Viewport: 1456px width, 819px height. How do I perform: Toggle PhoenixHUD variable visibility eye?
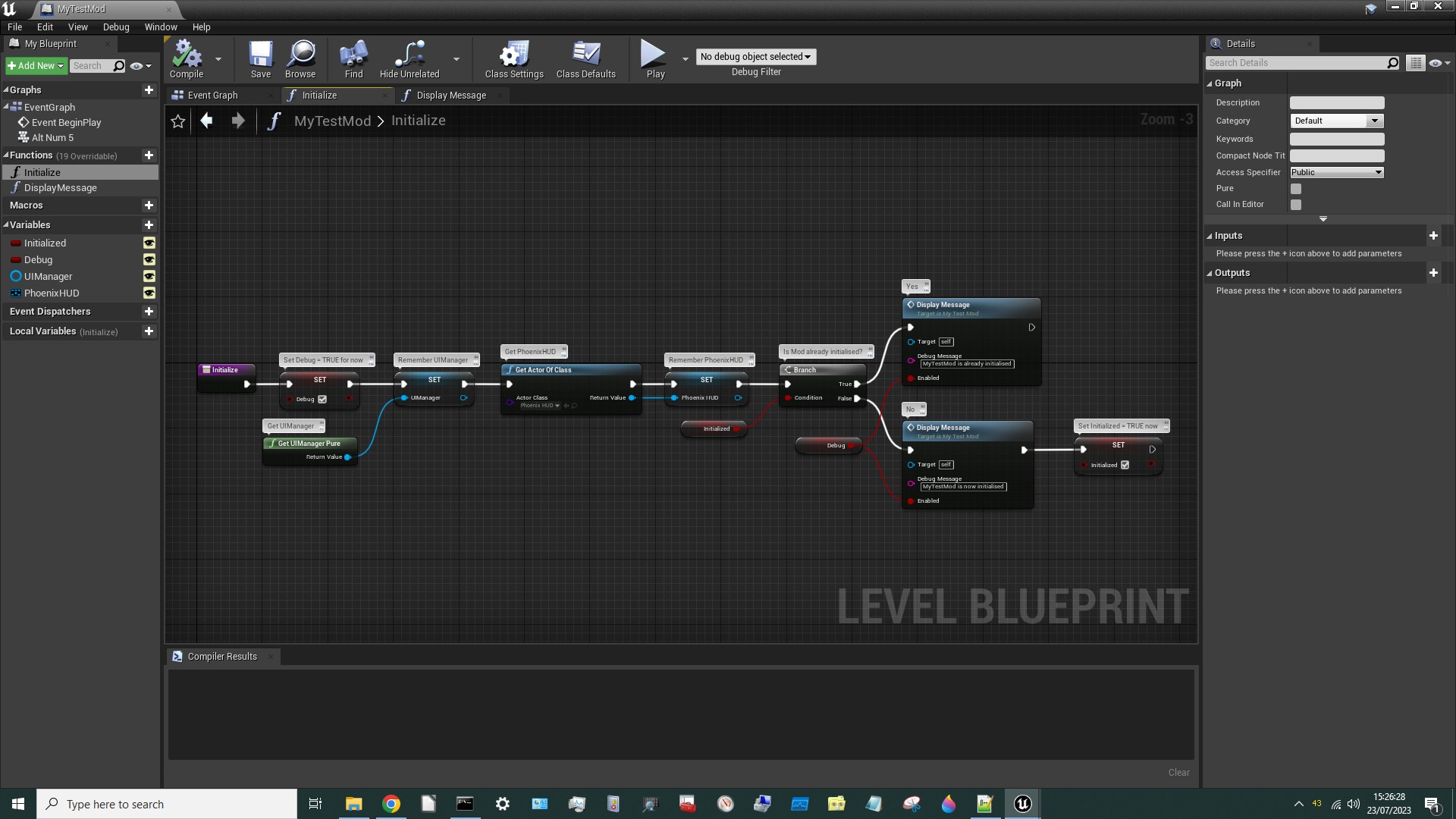pos(149,293)
